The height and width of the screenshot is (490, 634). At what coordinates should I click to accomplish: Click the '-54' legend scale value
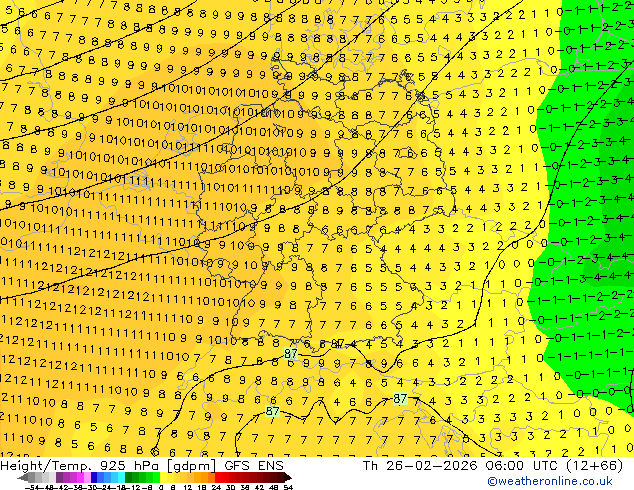coord(32,487)
